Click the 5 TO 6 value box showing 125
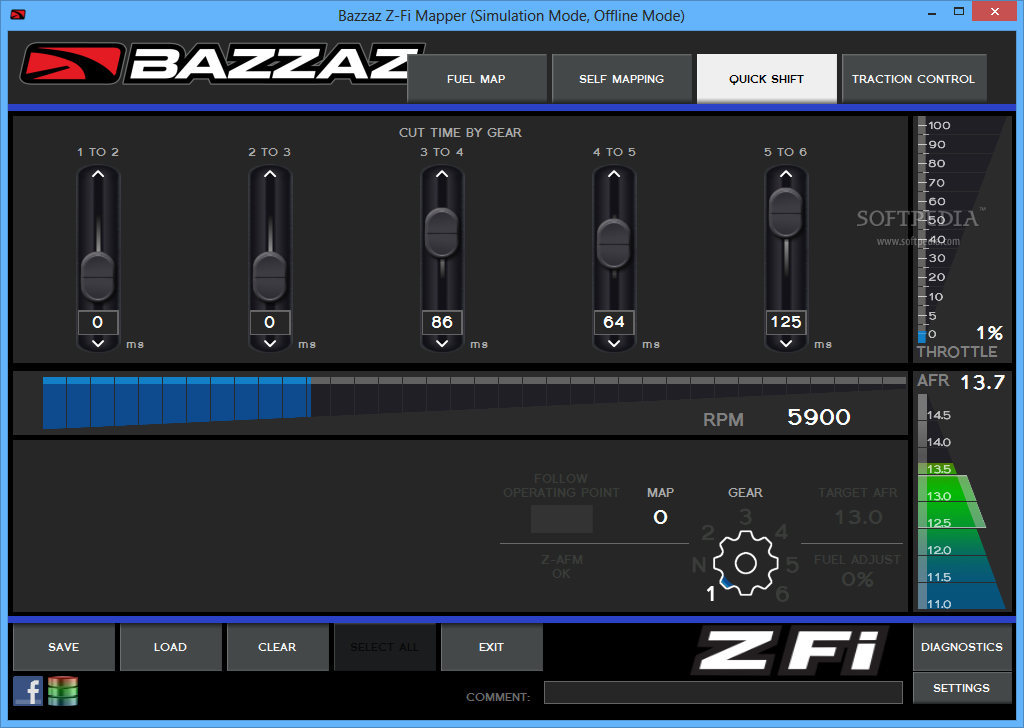Viewport: 1024px width, 728px height. [x=786, y=322]
